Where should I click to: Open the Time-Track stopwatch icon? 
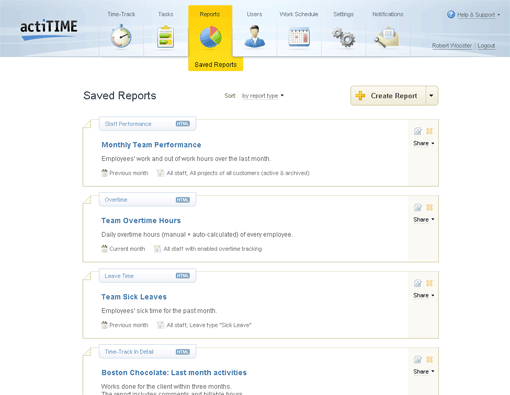tap(121, 36)
